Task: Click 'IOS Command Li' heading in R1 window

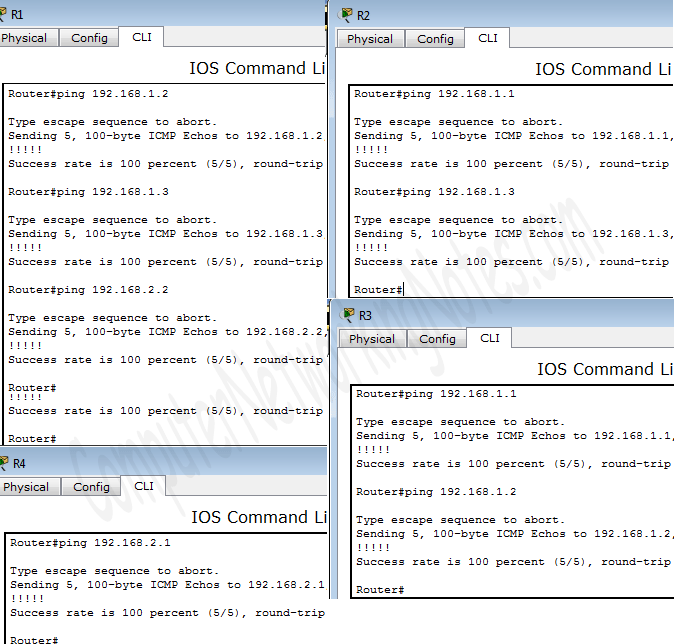Action: [257, 69]
